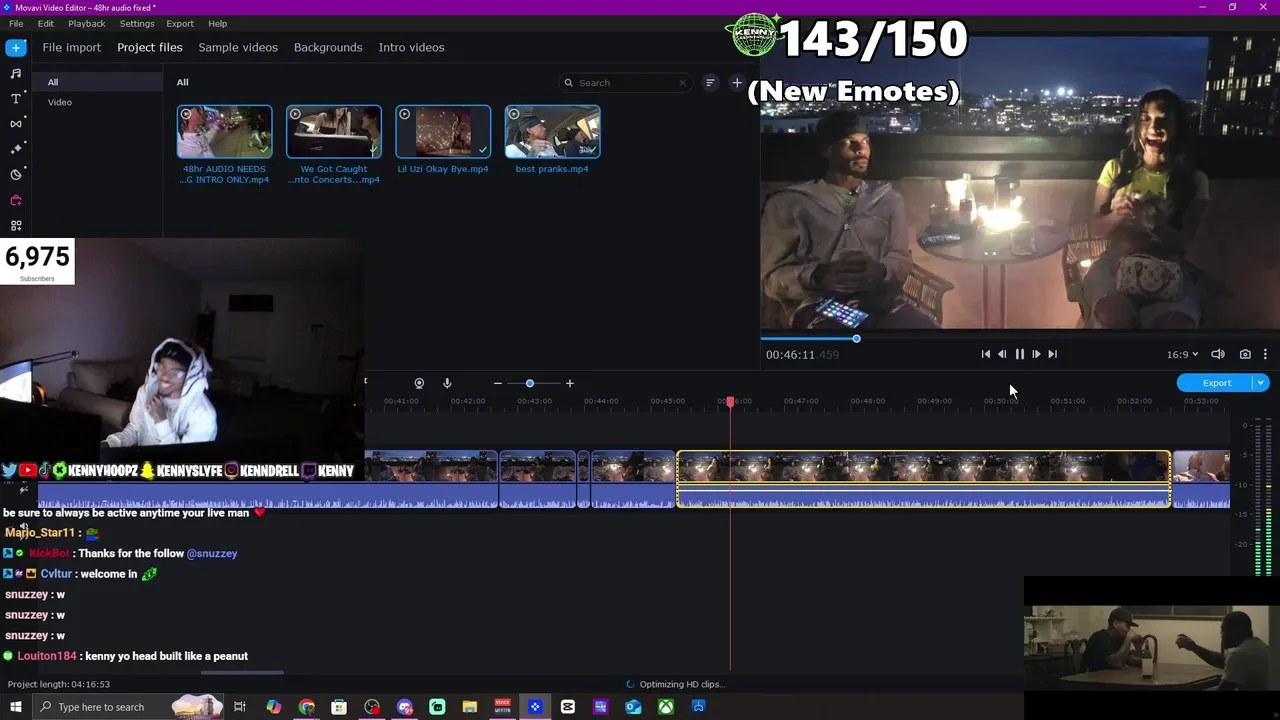The height and width of the screenshot is (720, 1280).
Task: Open the Titles text tool panel
Action: [16, 98]
